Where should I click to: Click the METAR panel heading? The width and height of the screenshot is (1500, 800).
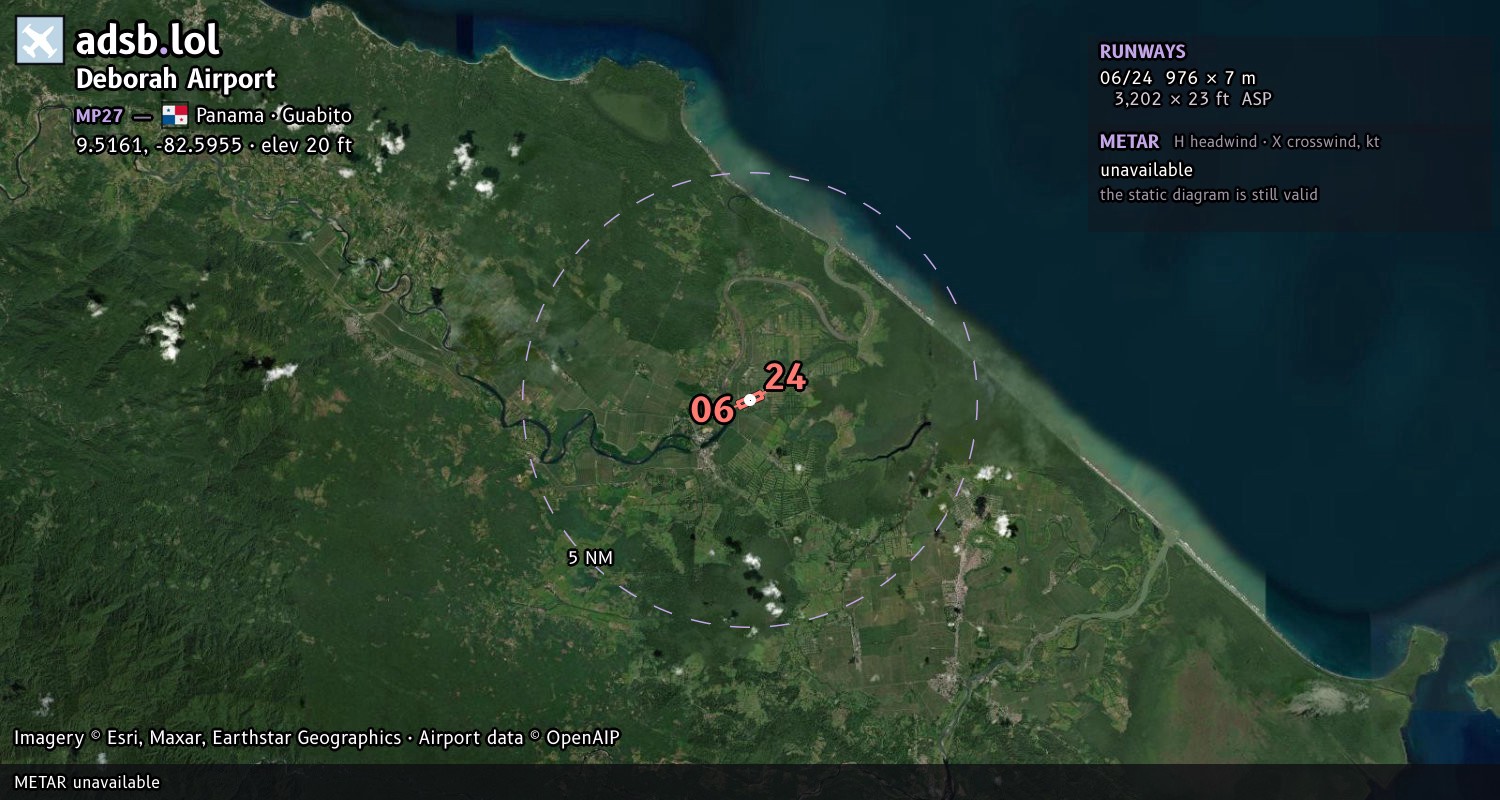pos(1129,142)
